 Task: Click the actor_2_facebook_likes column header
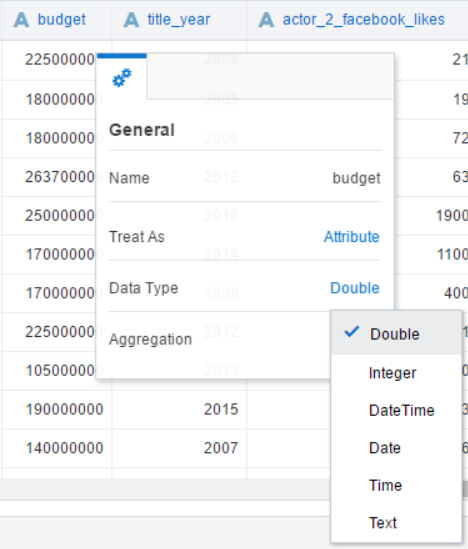pos(357,20)
